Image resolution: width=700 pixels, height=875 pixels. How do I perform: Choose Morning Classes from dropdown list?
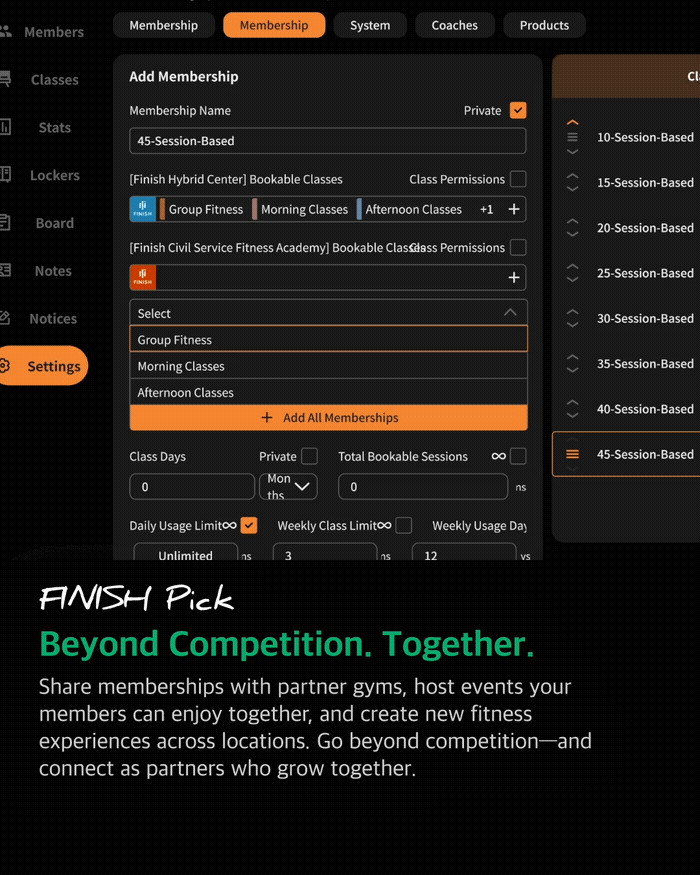point(328,366)
